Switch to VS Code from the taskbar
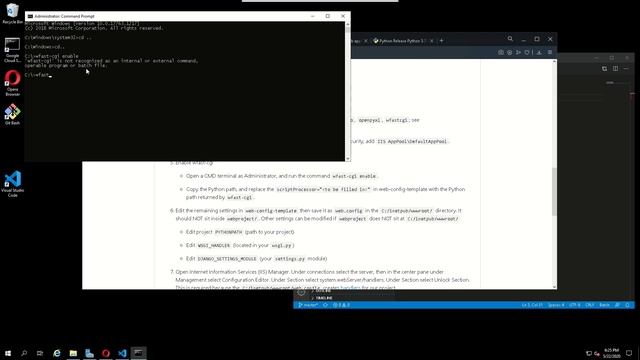This screenshot has width=640, height=360. [x=122, y=353]
